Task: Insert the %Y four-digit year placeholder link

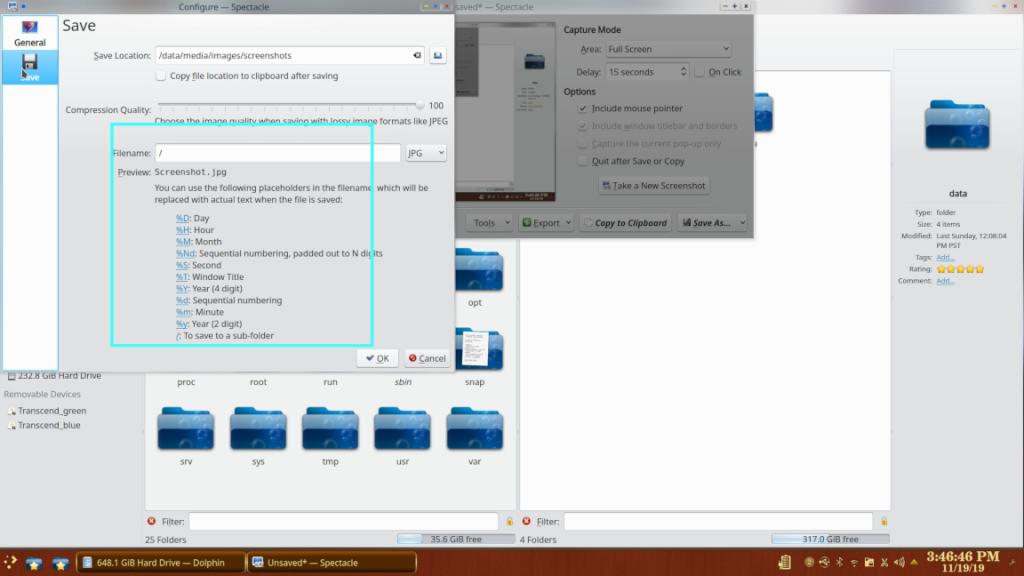Action: point(182,289)
